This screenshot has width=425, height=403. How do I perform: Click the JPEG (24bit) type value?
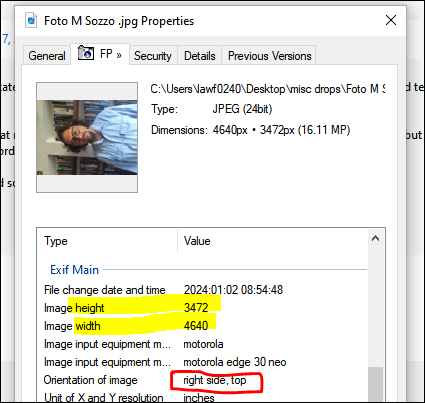242,109
